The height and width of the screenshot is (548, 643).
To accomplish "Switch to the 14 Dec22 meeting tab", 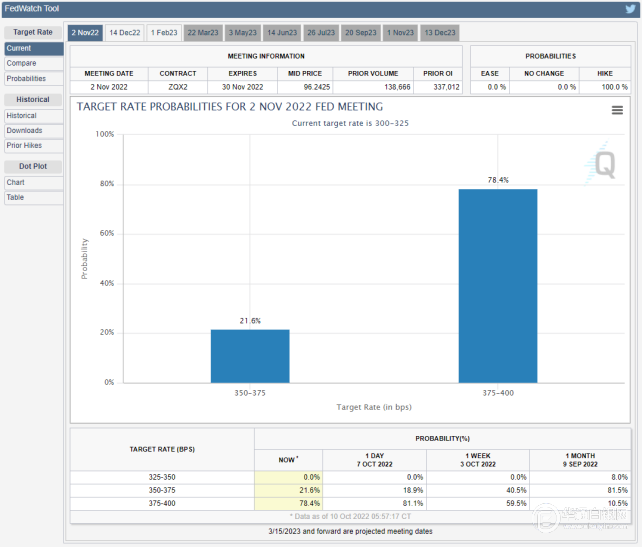I will [125, 33].
